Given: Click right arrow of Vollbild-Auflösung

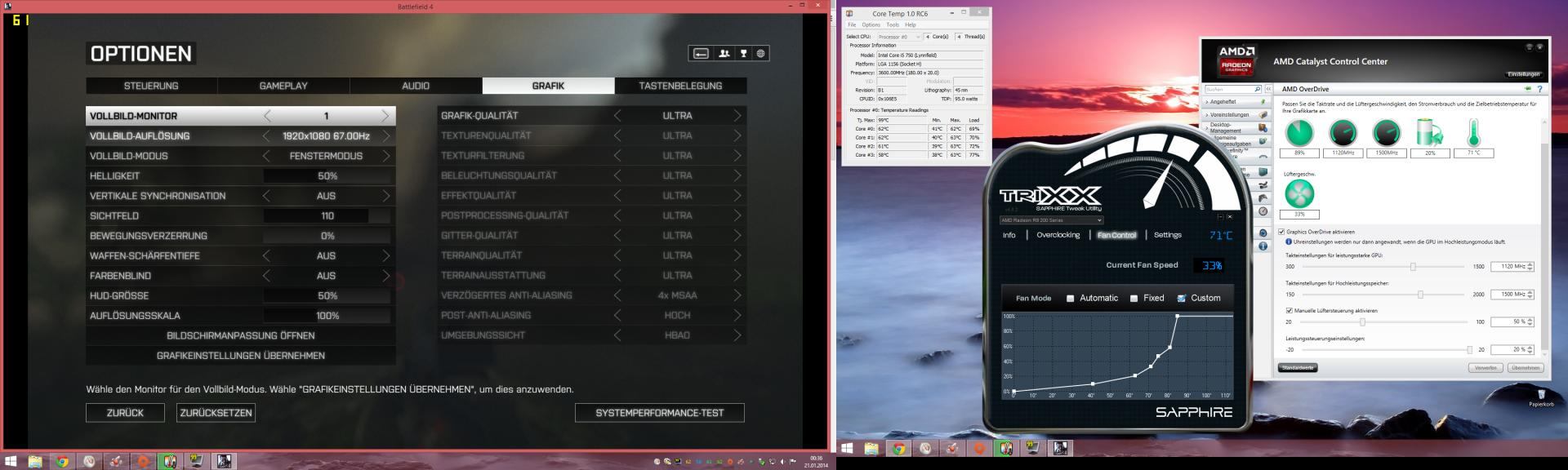Looking at the screenshot, I should click(385, 136).
